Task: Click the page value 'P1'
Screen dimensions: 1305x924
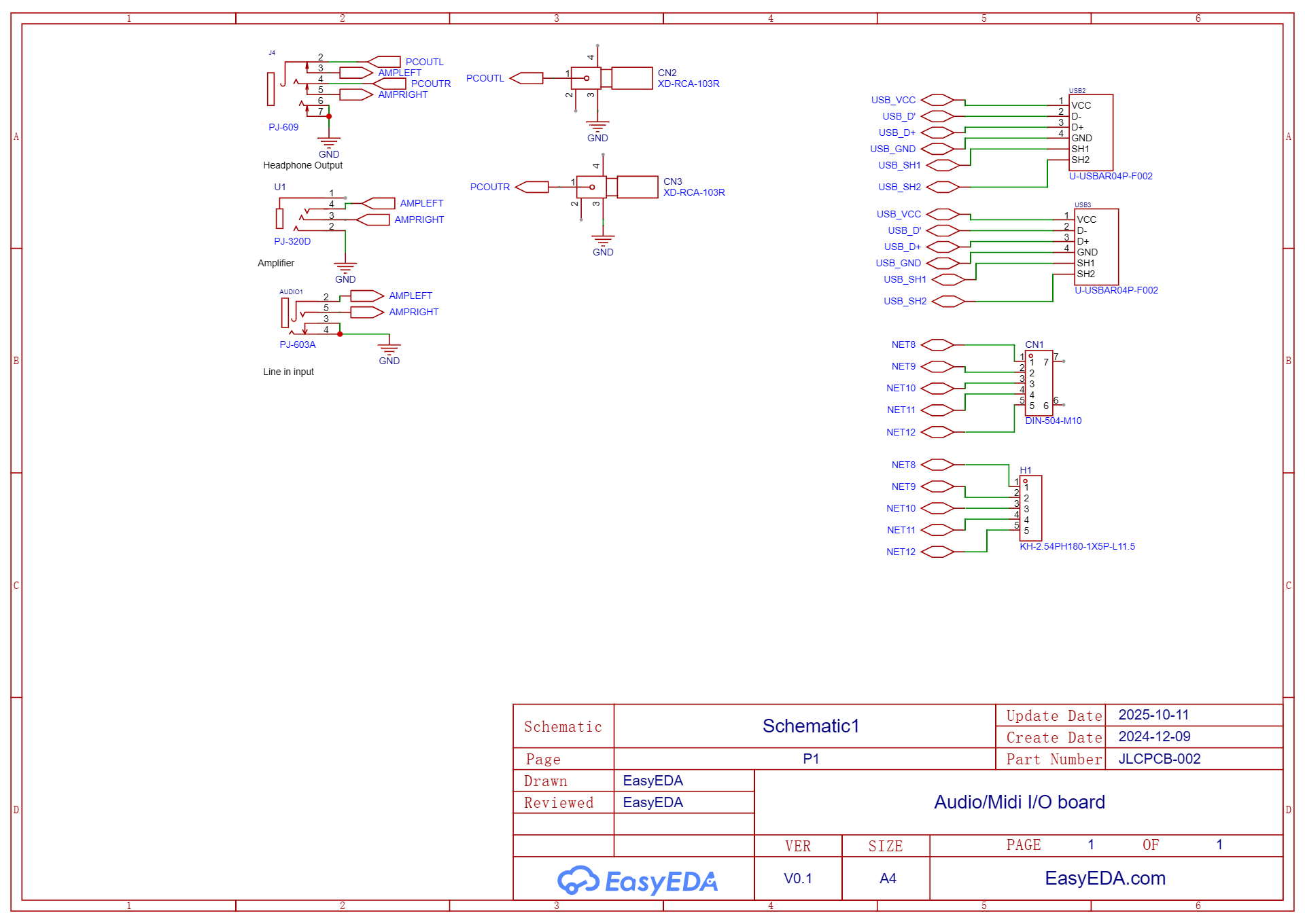Action: pyautogui.click(x=811, y=758)
